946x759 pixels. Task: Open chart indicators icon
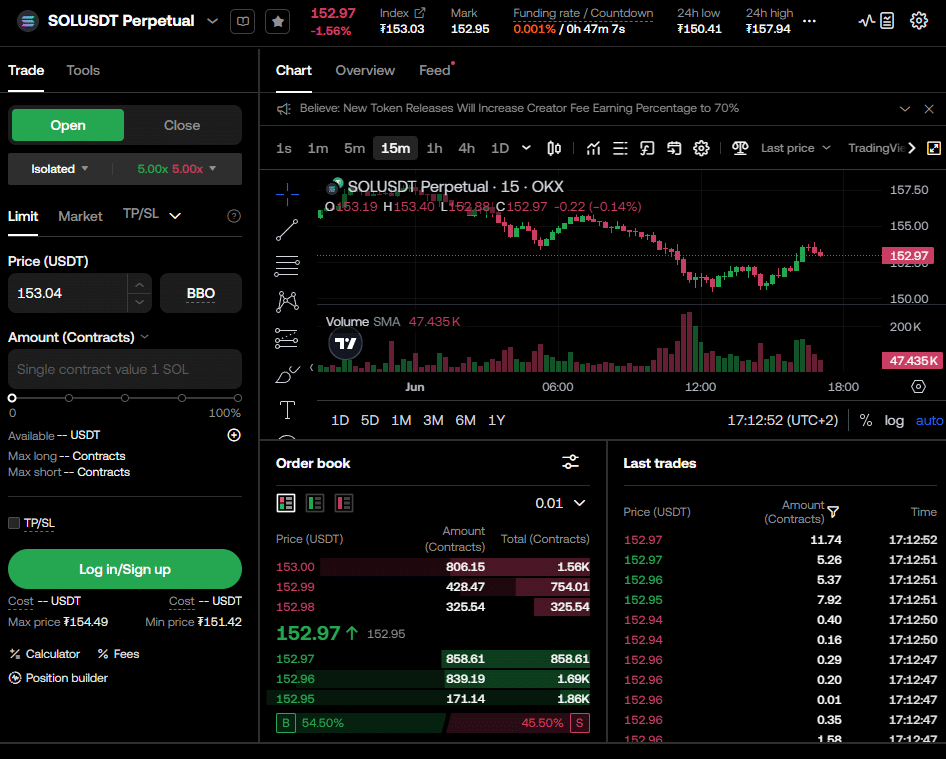(593, 148)
